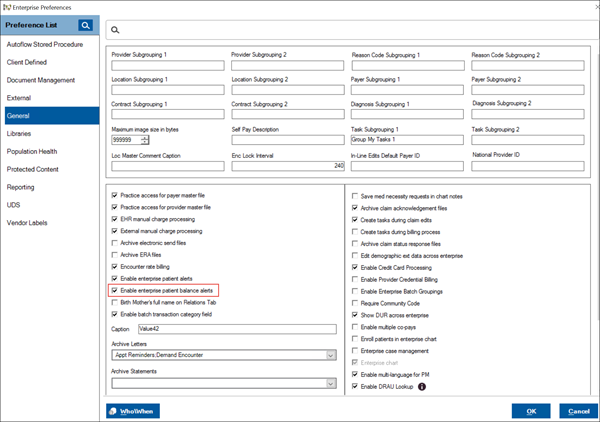600x422 pixels.
Task: Toggle Enable multi-language for PM
Action: point(355,374)
